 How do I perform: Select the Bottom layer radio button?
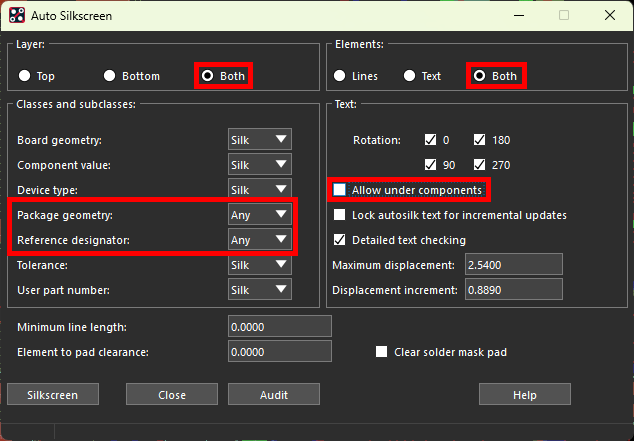pyautogui.click(x=110, y=76)
